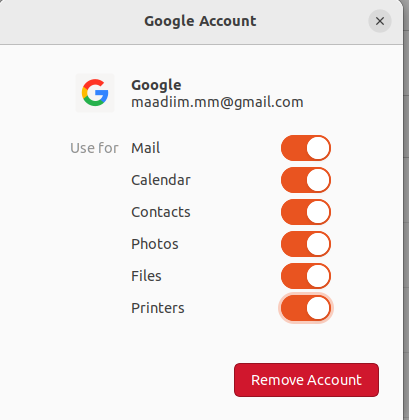Click the Contacts label
The height and width of the screenshot is (420, 409).
point(161,212)
